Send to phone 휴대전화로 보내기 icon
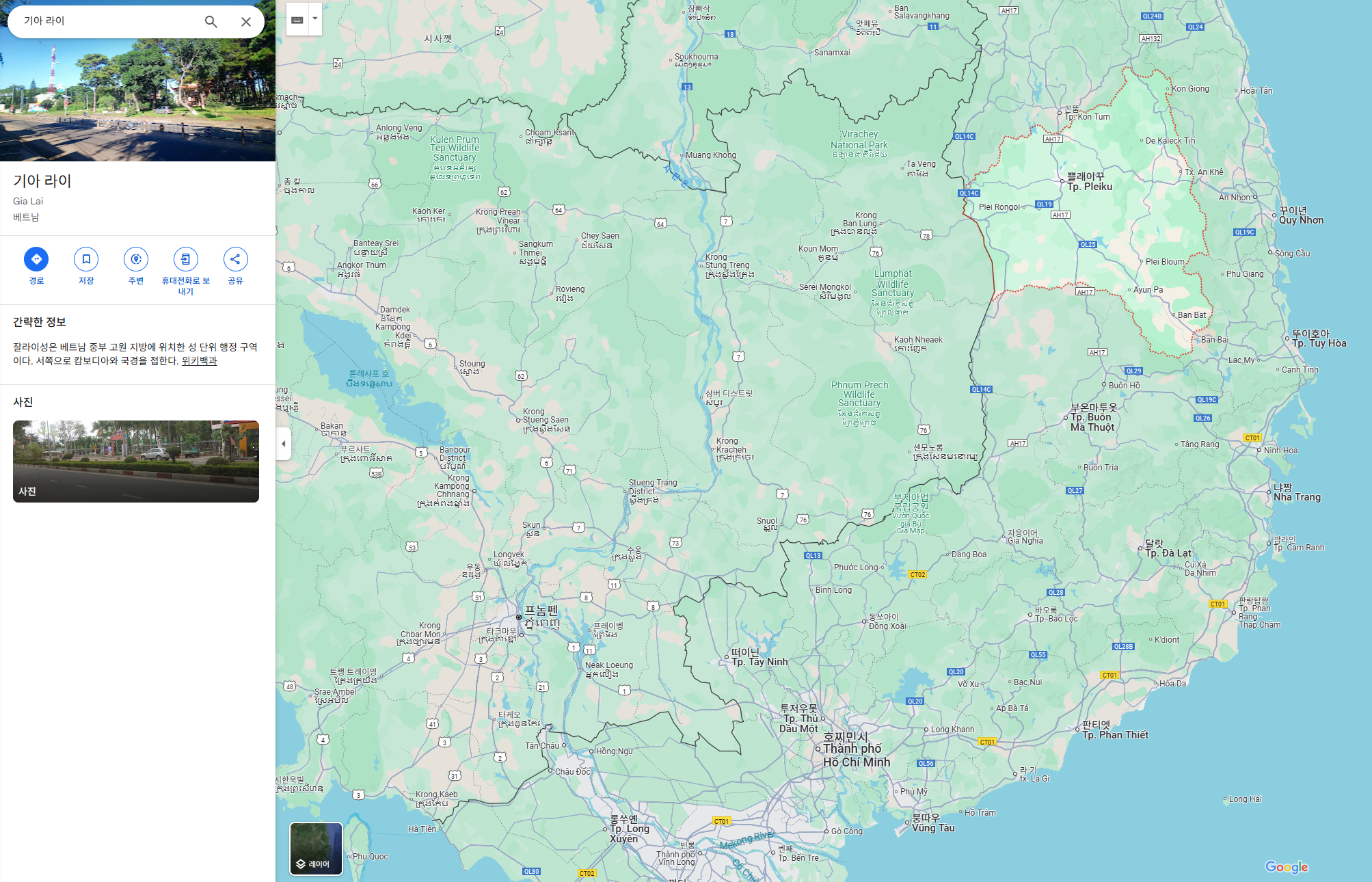The image size is (1372, 882). point(185,259)
